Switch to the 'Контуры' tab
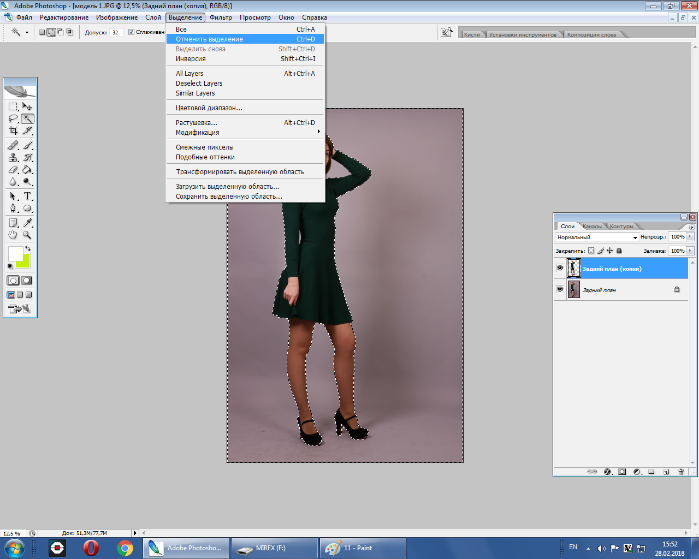Image resolution: width=699 pixels, height=559 pixels. point(621,226)
